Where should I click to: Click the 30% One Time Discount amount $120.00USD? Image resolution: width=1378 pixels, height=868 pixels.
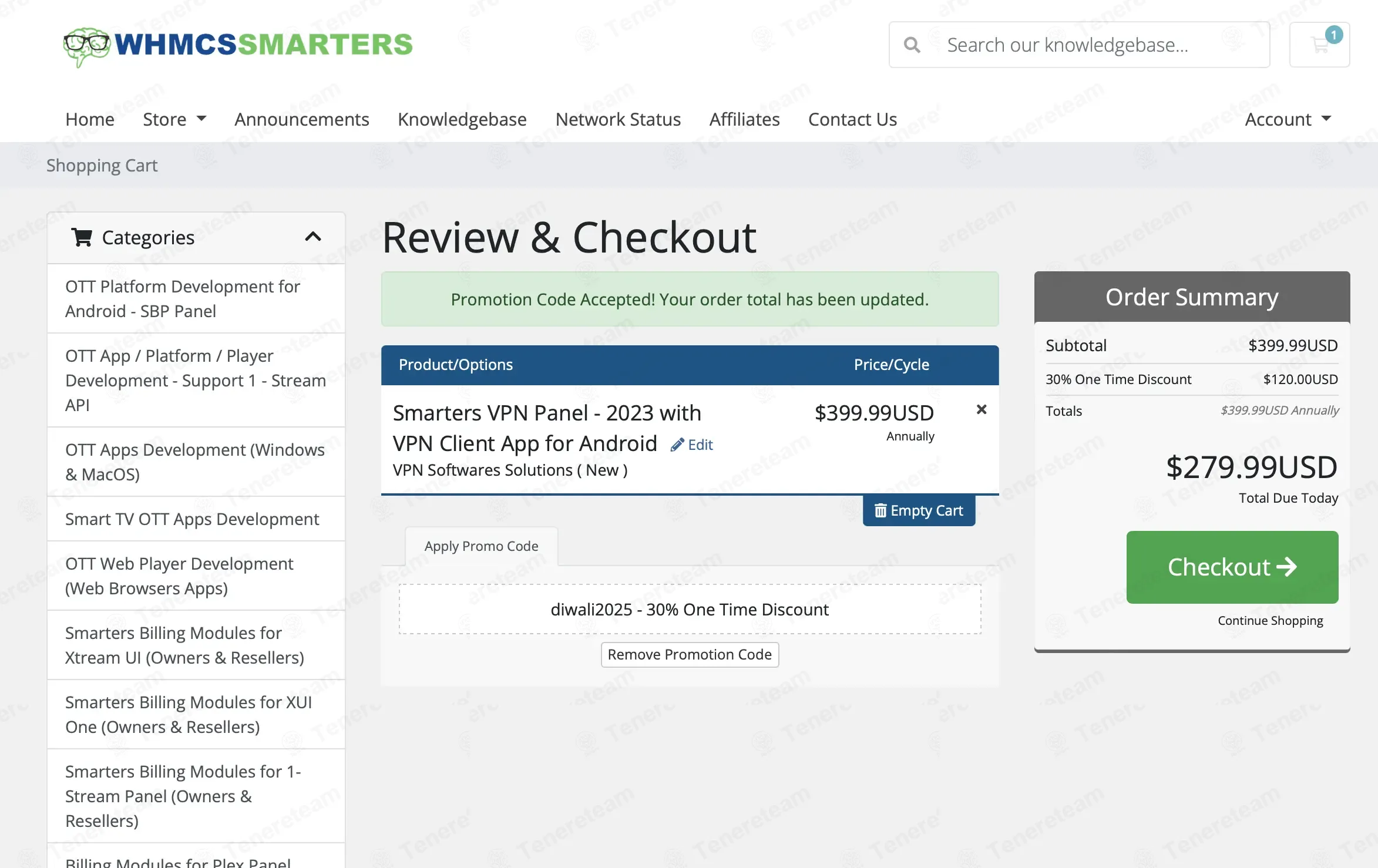pos(1300,379)
